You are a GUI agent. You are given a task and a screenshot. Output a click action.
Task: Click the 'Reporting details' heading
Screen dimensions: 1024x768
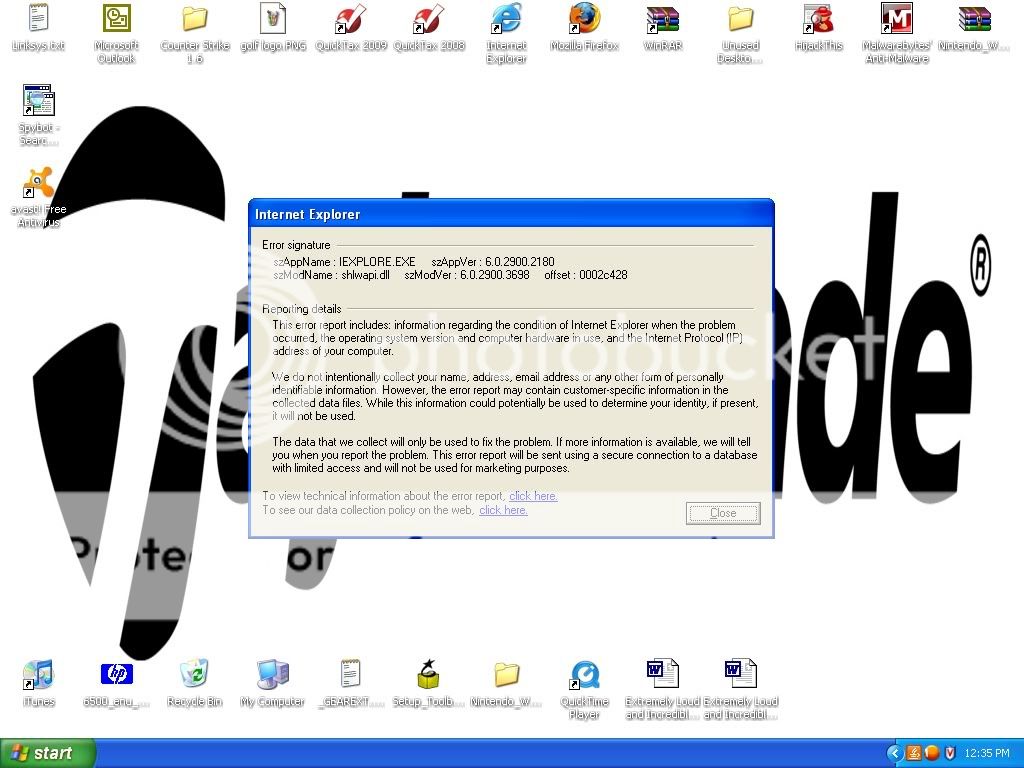click(x=302, y=309)
